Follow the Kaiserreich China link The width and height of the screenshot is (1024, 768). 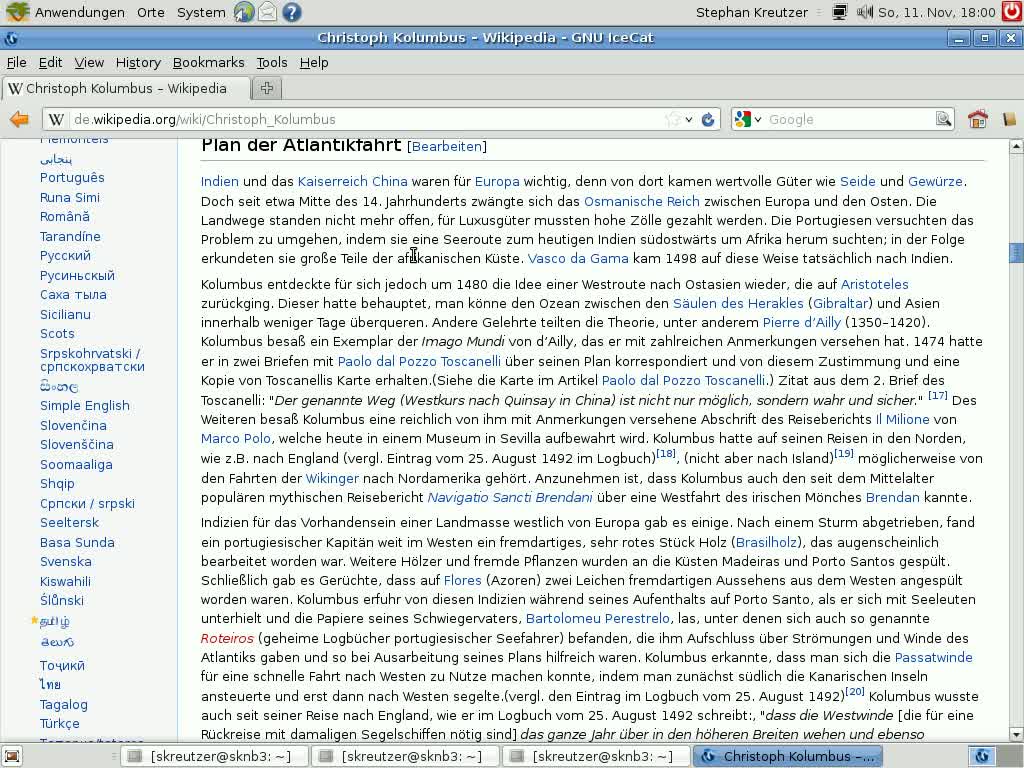(353, 182)
